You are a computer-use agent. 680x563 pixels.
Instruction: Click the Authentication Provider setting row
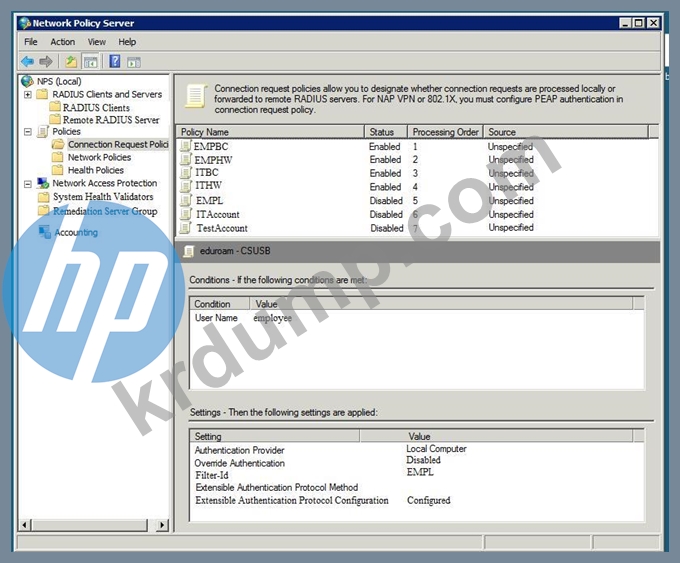(x=417, y=450)
